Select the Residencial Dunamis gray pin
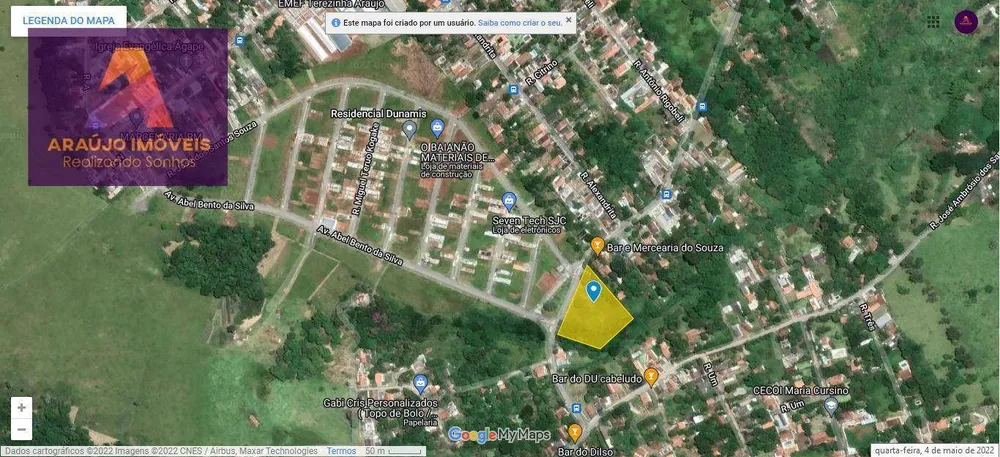This screenshot has width=1000, height=457. coord(409,131)
